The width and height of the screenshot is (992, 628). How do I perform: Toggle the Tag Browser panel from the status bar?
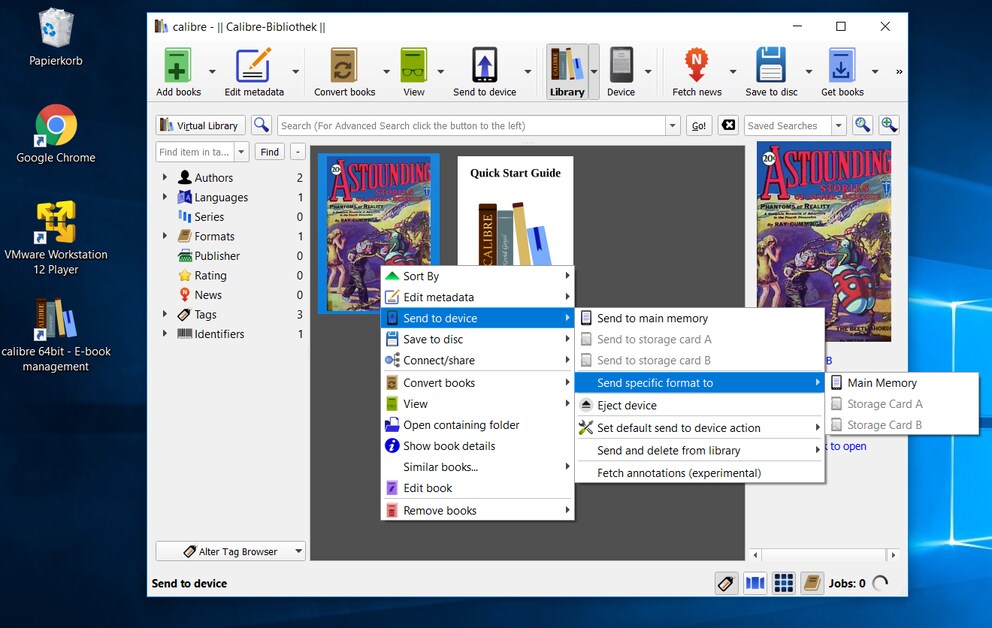click(x=726, y=583)
